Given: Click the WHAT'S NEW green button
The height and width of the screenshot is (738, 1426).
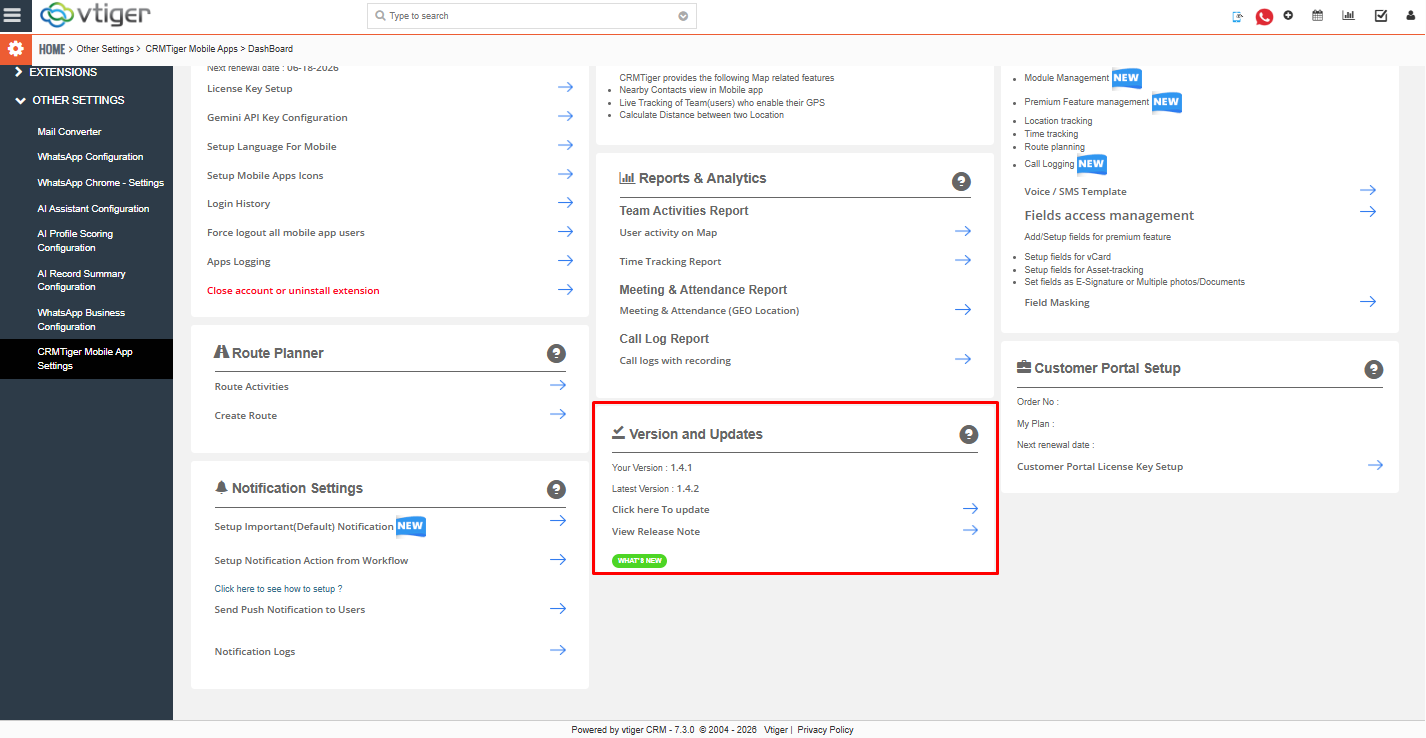Looking at the screenshot, I should click(639, 561).
